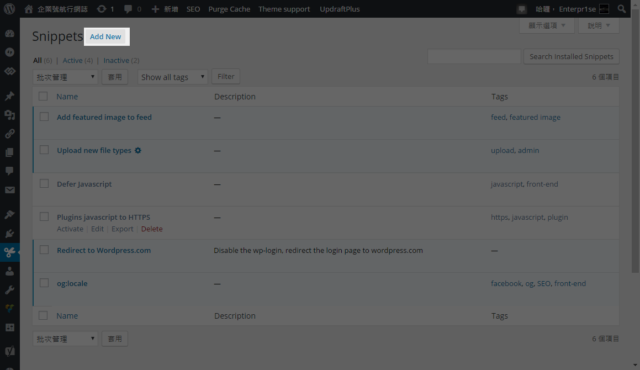Open Comments via sidebar speech bubble icon
This screenshot has width=640, height=370.
9,171
